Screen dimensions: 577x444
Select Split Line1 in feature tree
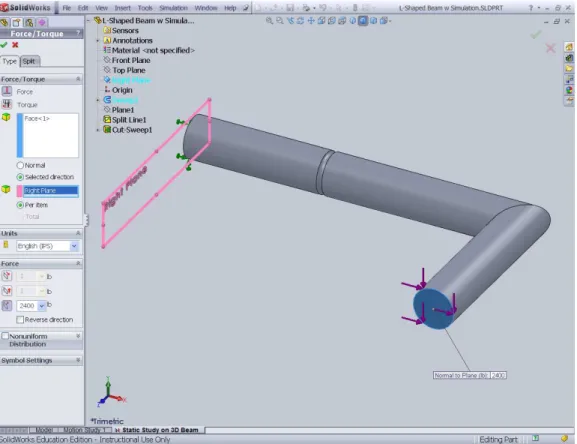click(x=129, y=120)
